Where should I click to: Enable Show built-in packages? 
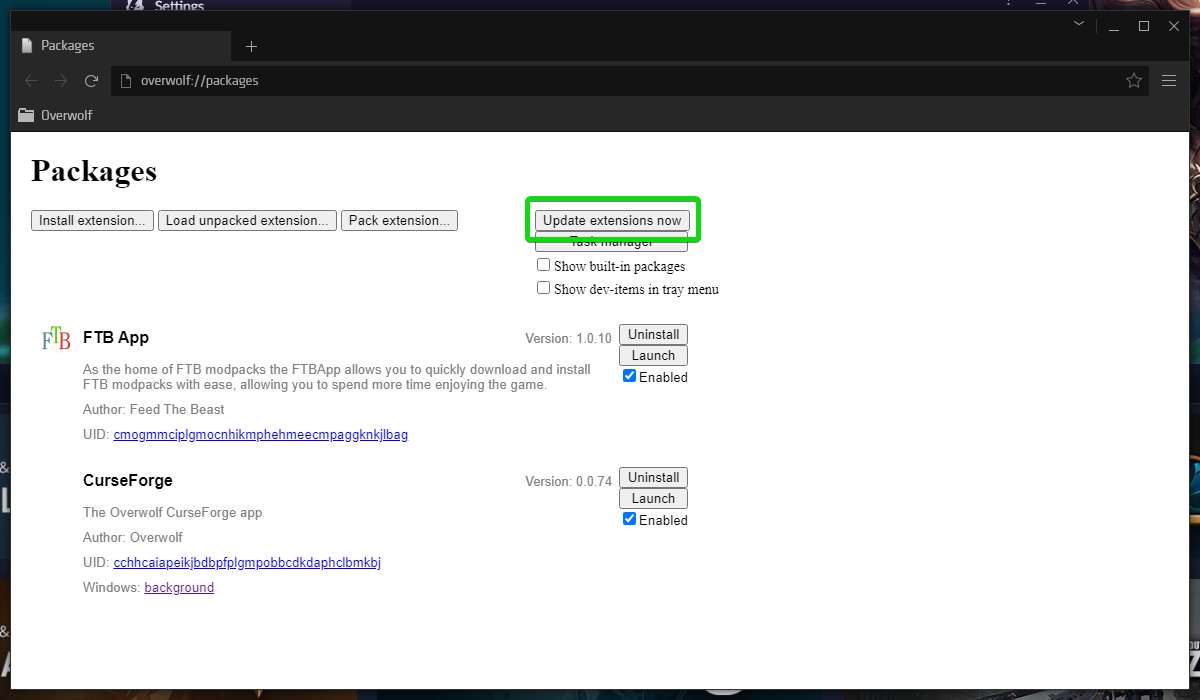(x=544, y=264)
